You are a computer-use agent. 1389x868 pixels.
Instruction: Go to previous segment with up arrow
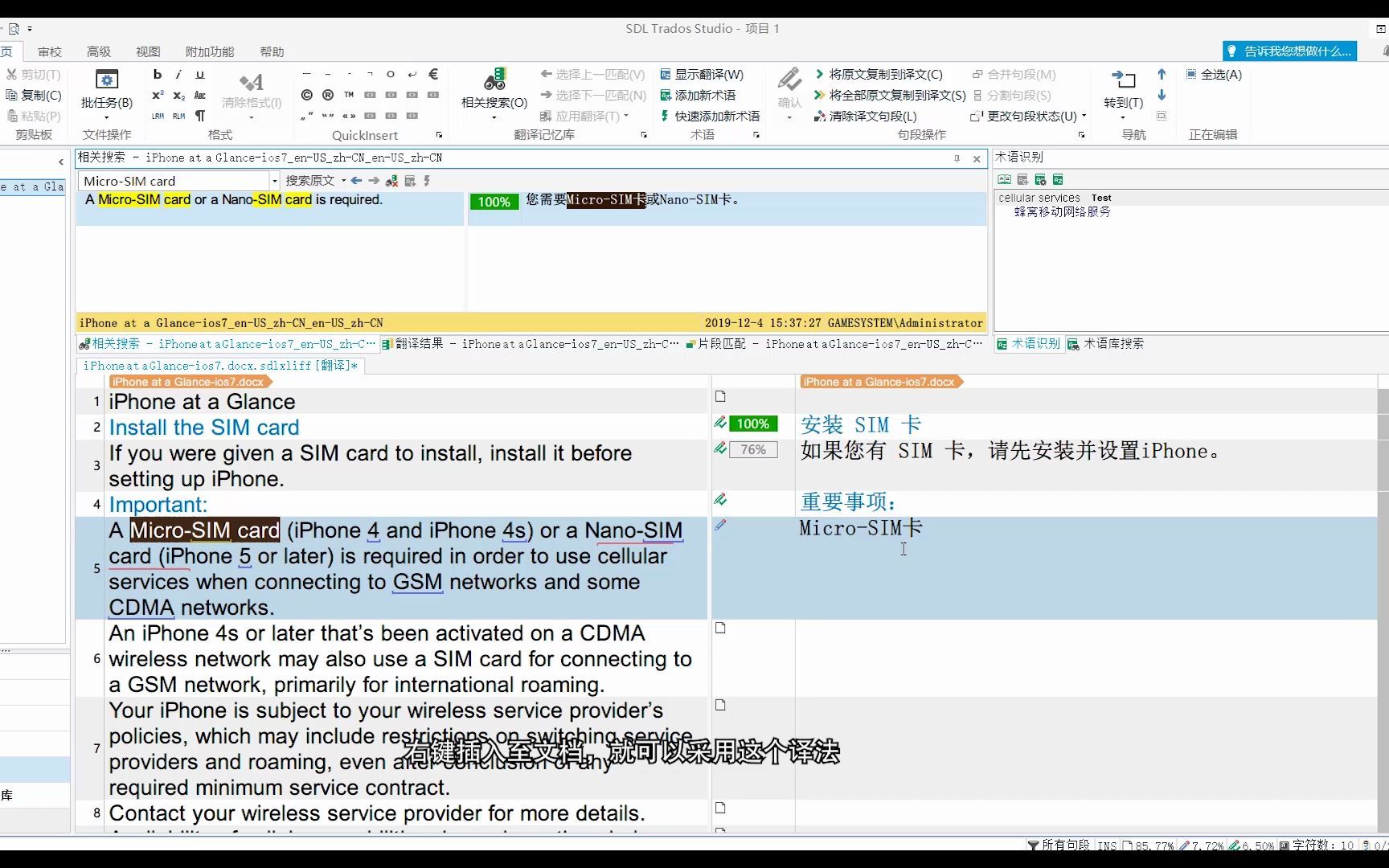1162,74
